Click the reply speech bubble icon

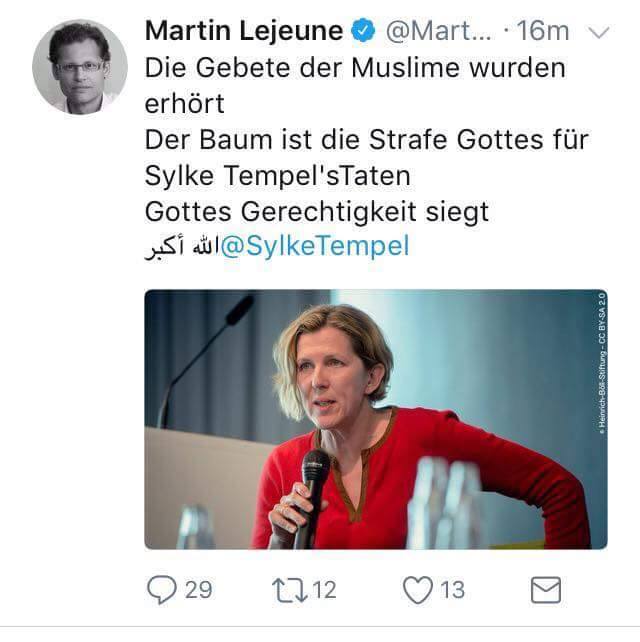(162, 590)
